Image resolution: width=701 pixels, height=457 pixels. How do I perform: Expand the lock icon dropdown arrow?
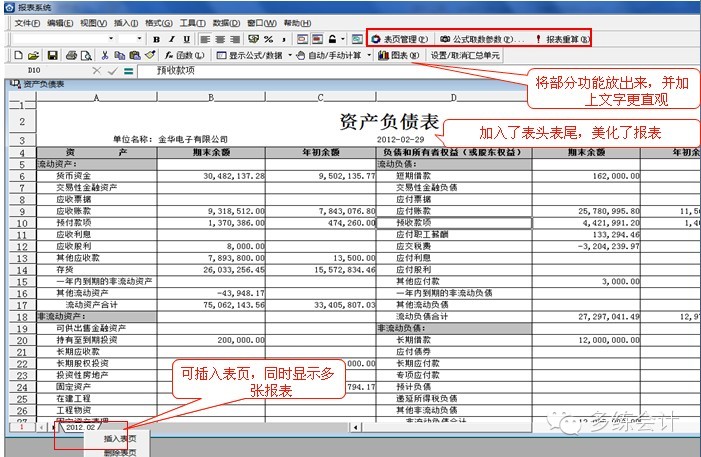pyautogui.click(x=343, y=39)
